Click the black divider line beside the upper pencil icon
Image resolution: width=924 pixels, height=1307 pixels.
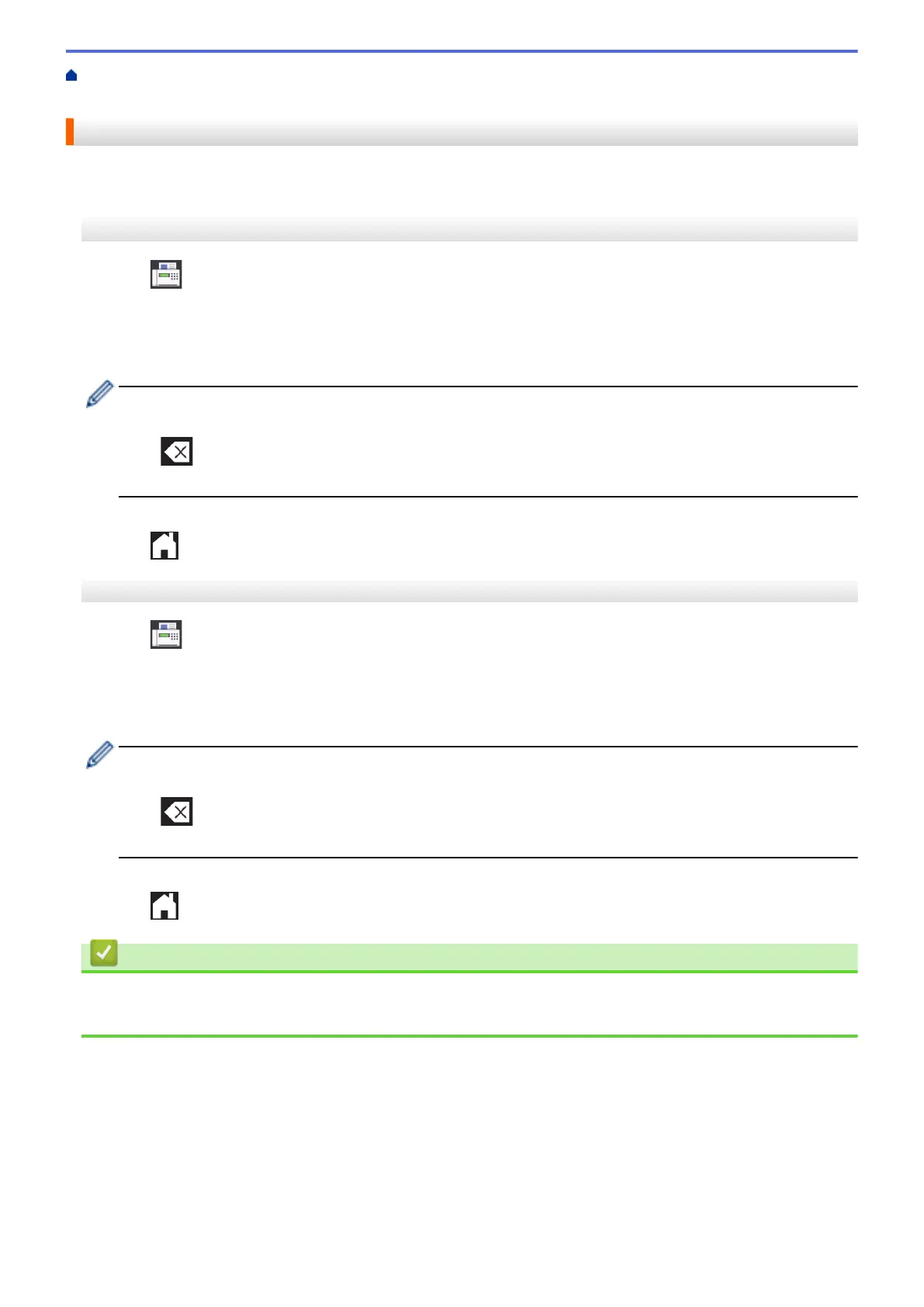click(x=488, y=387)
